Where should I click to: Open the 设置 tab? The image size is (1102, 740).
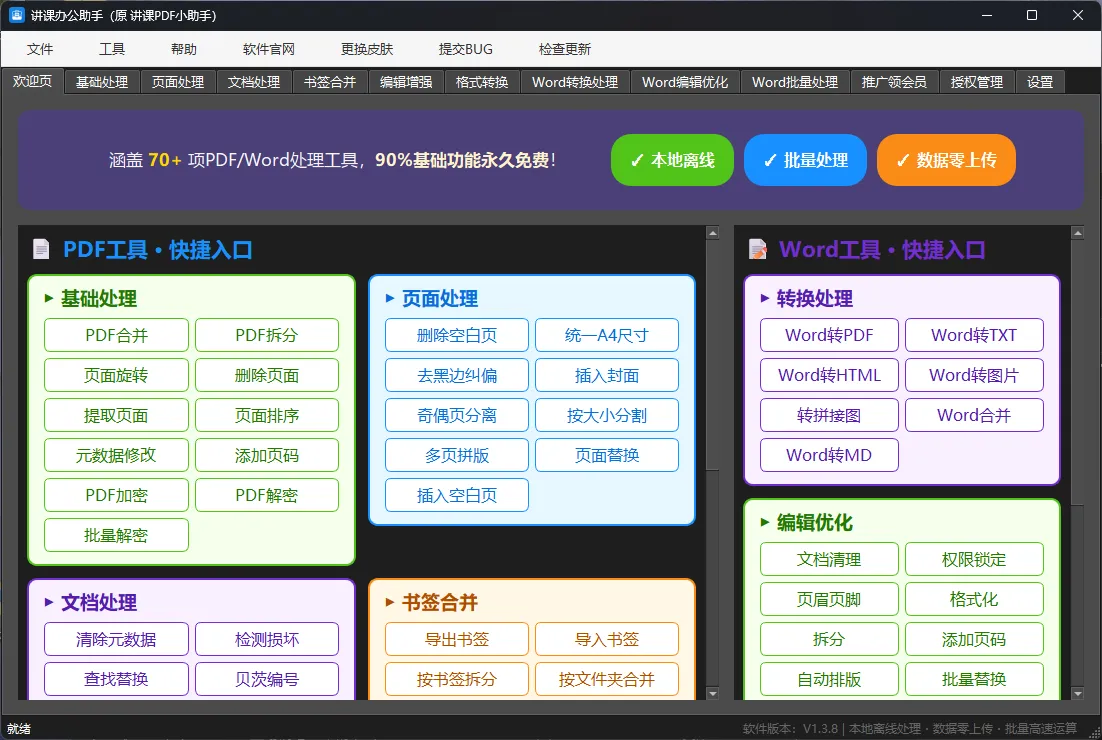[1040, 82]
